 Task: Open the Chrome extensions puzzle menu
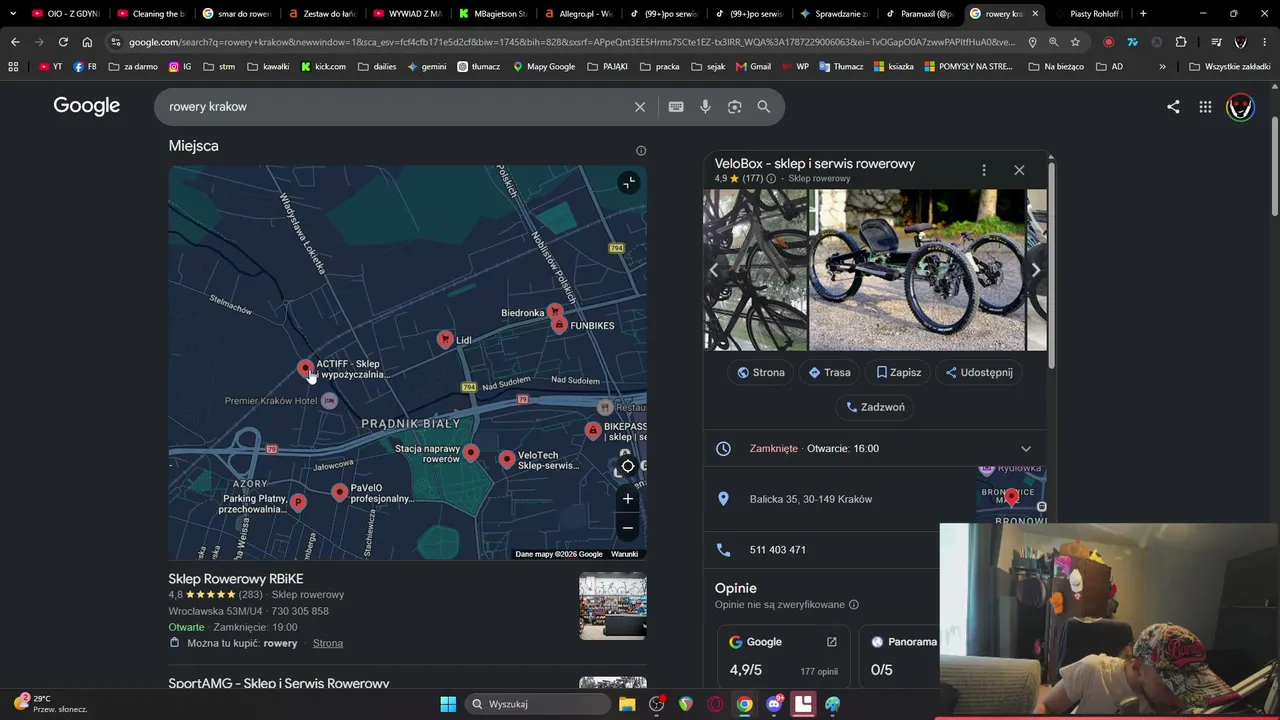[1181, 42]
